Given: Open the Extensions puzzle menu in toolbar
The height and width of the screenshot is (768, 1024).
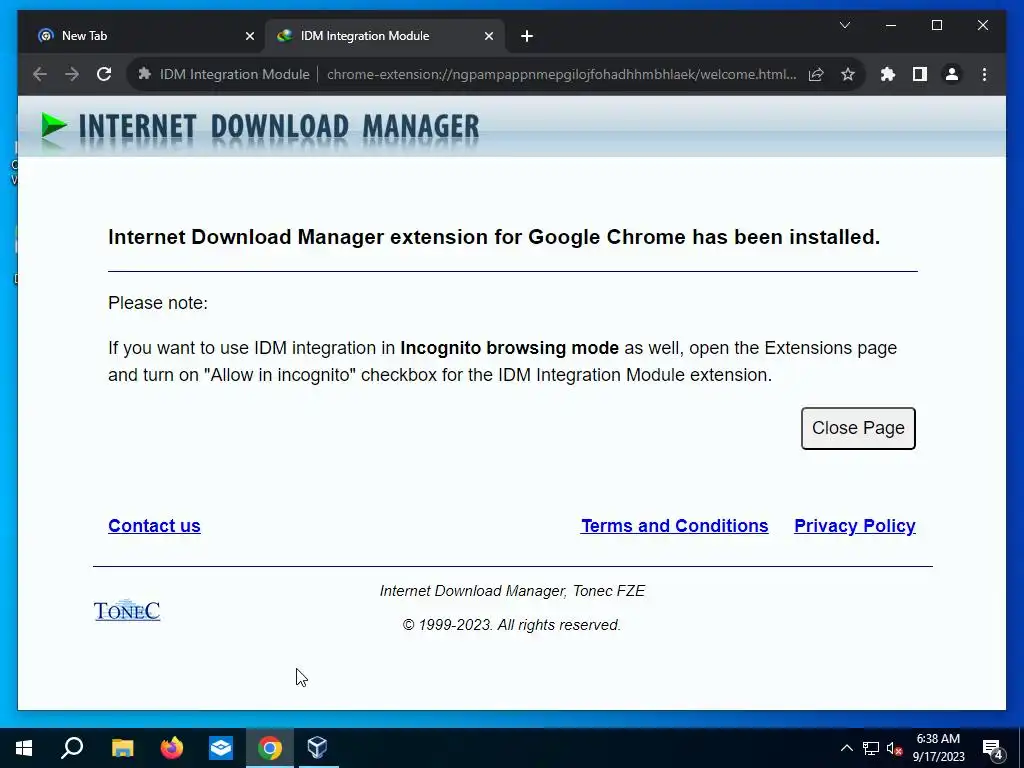Looking at the screenshot, I should pos(888,74).
